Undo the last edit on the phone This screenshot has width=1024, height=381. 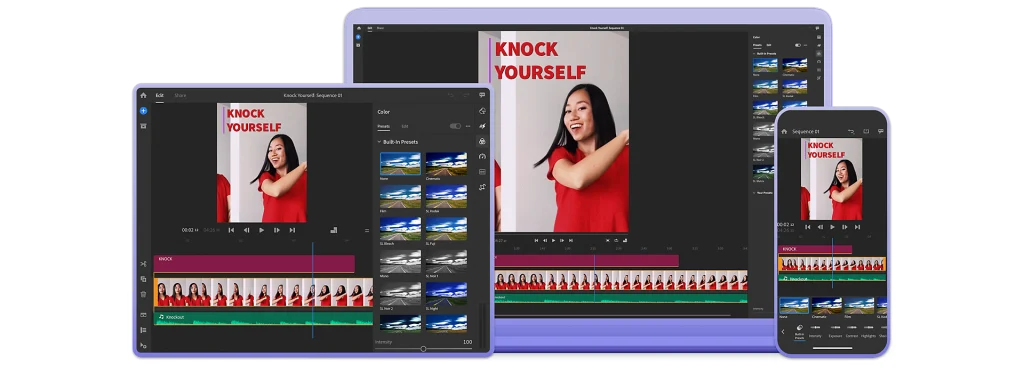tap(851, 131)
